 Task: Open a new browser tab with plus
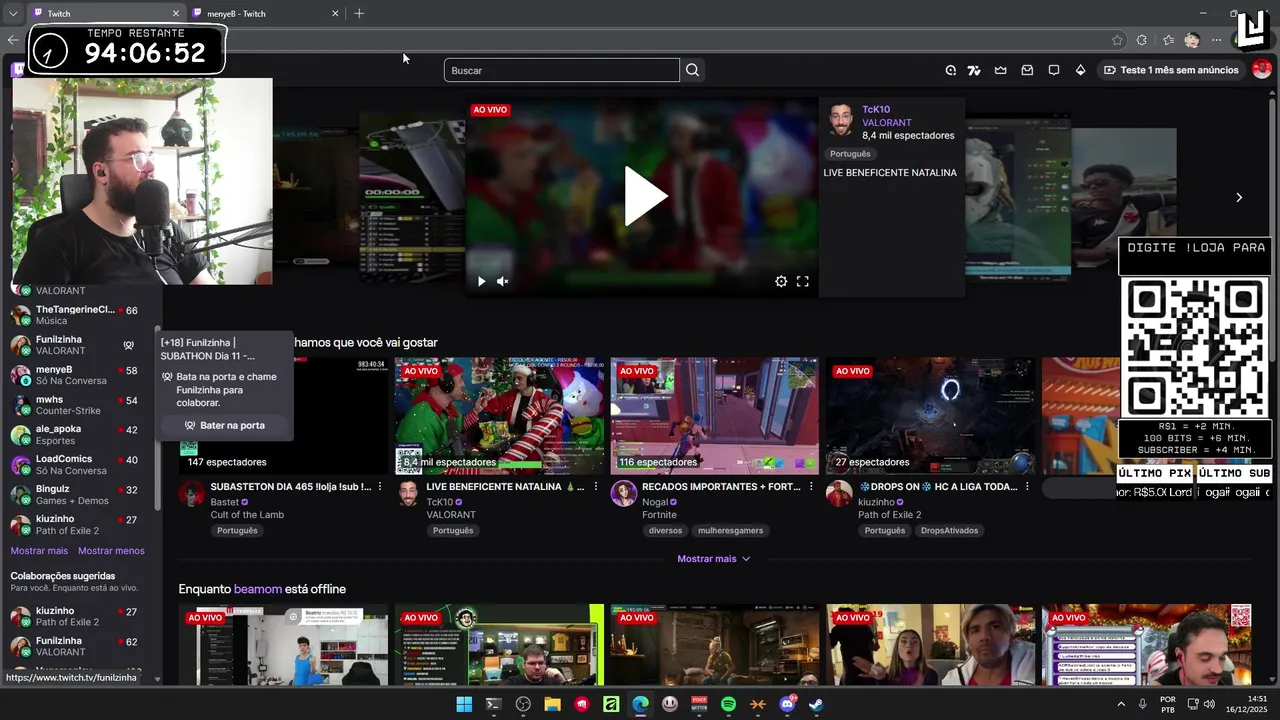pyautogui.click(x=359, y=14)
